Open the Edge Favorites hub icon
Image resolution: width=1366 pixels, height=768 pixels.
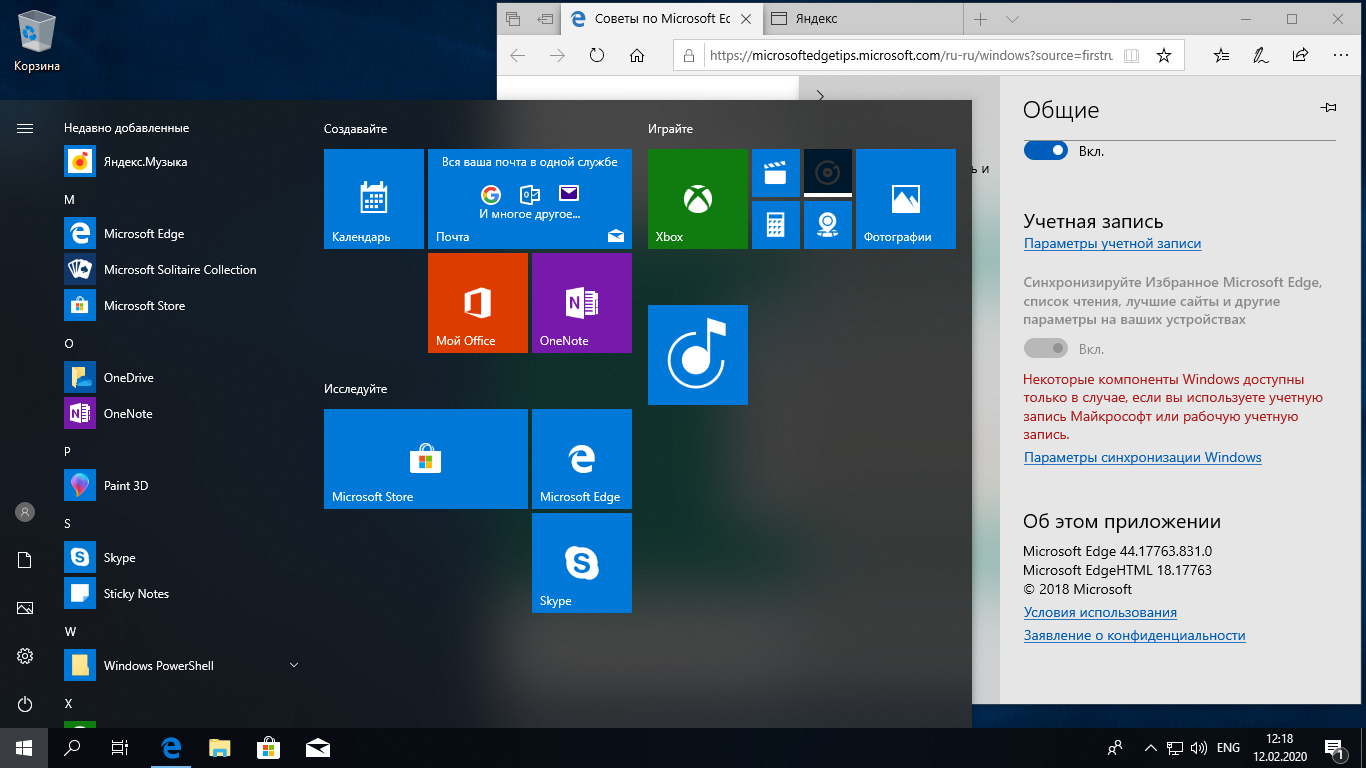pyautogui.click(x=1221, y=56)
